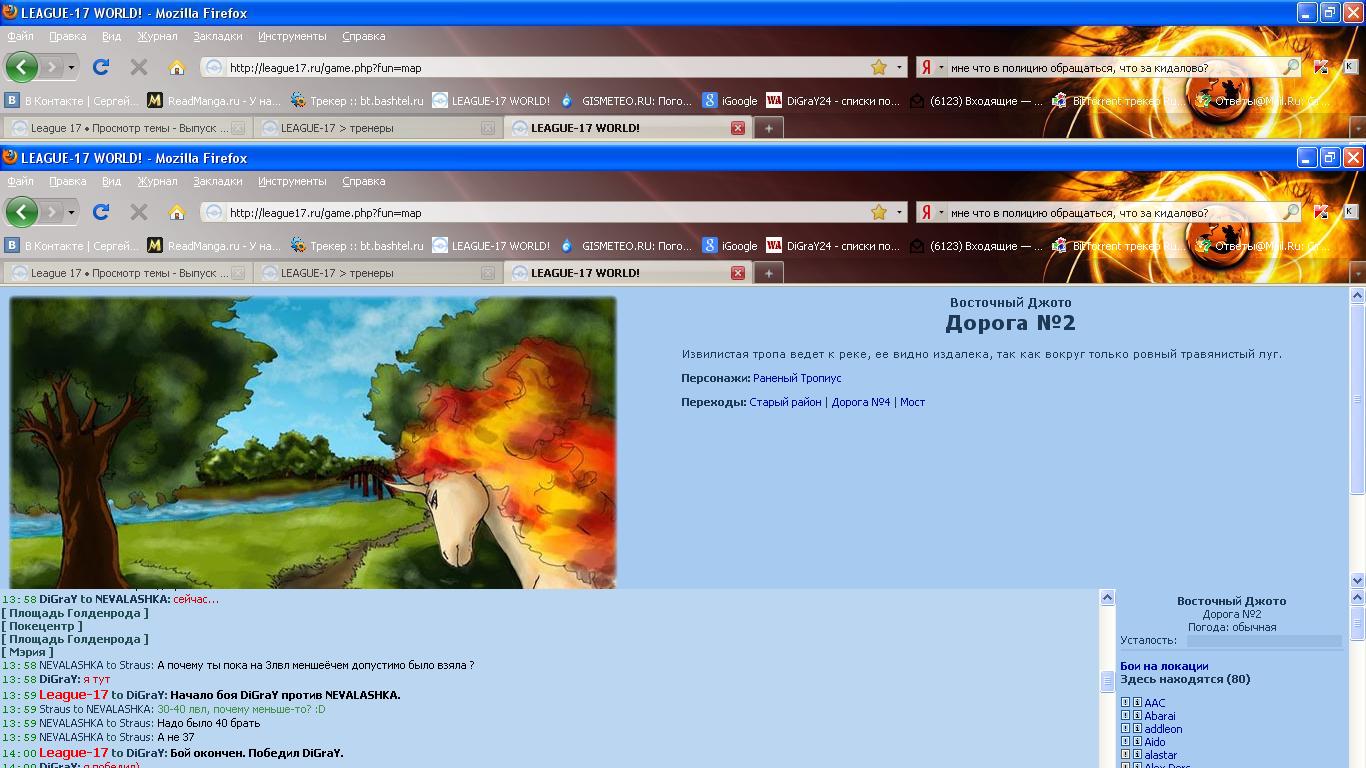Image resolution: width=1366 pixels, height=768 pixels.
Task: Open the Журнал menu in the front window
Action: (x=157, y=181)
